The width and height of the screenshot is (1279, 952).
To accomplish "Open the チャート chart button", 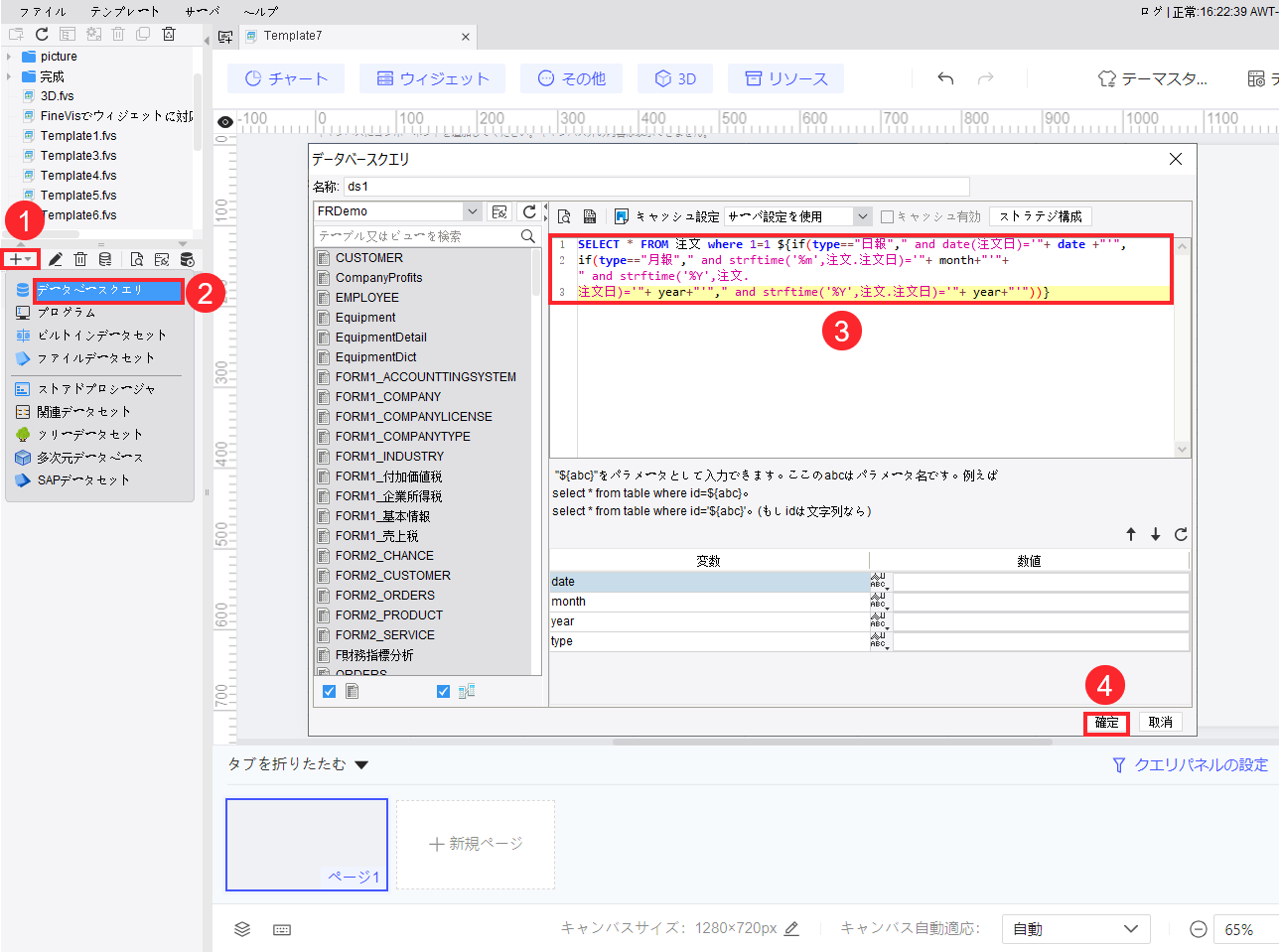I will (x=286, y=78).
